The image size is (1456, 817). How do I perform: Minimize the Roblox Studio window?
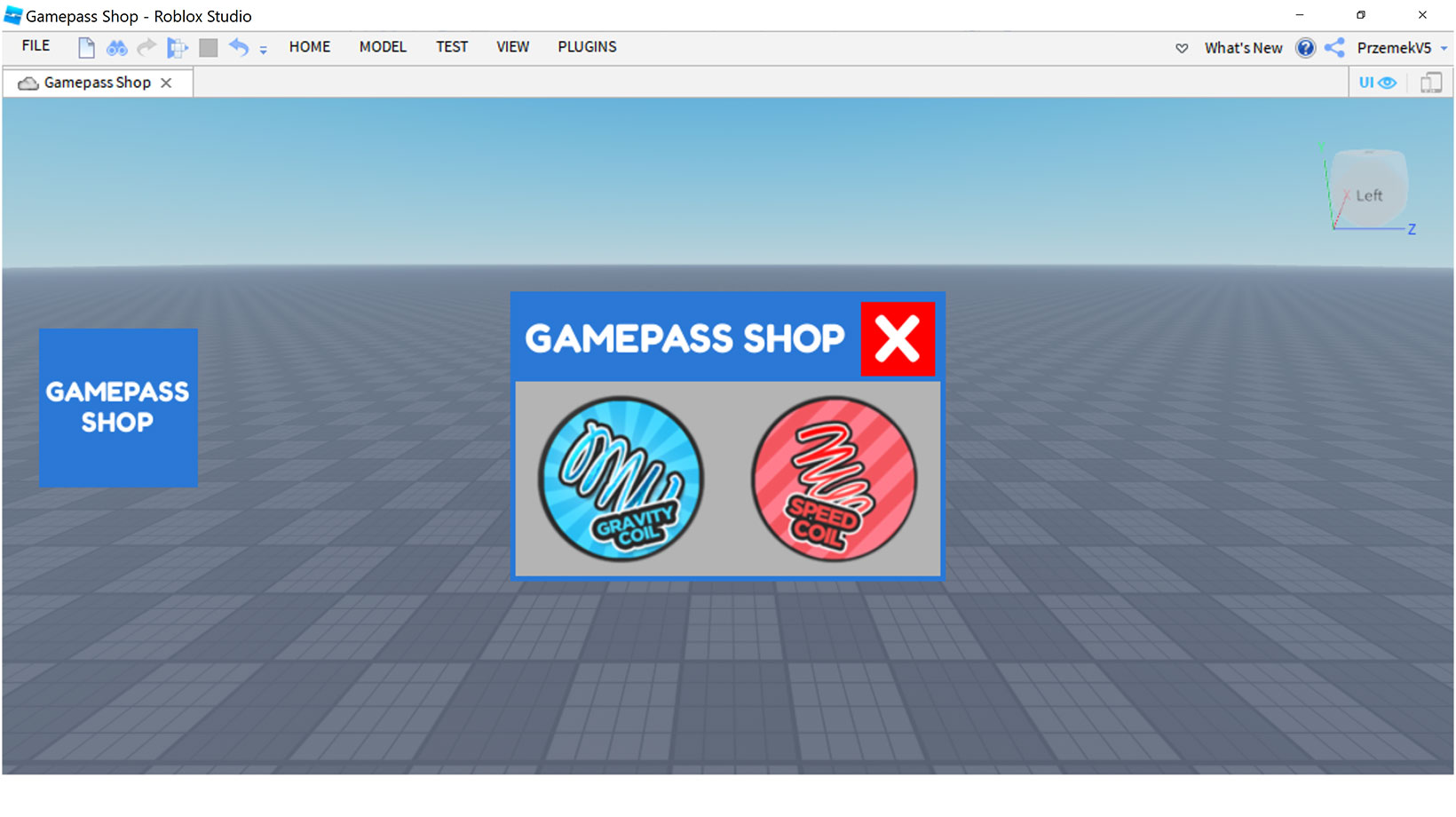[1300, 15]
